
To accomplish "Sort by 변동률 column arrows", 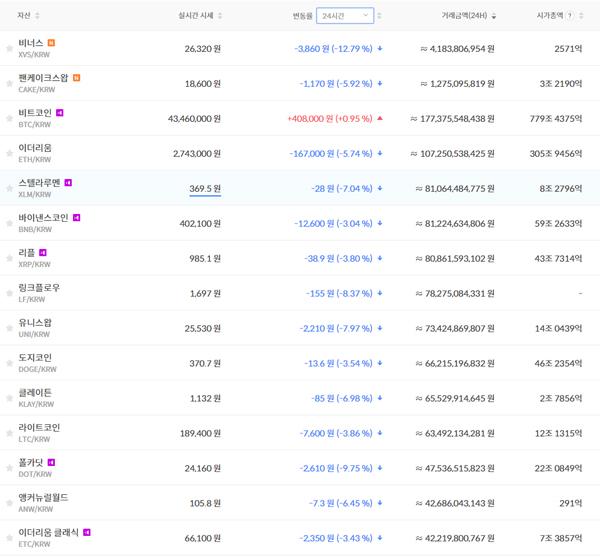I will [379, 16].
